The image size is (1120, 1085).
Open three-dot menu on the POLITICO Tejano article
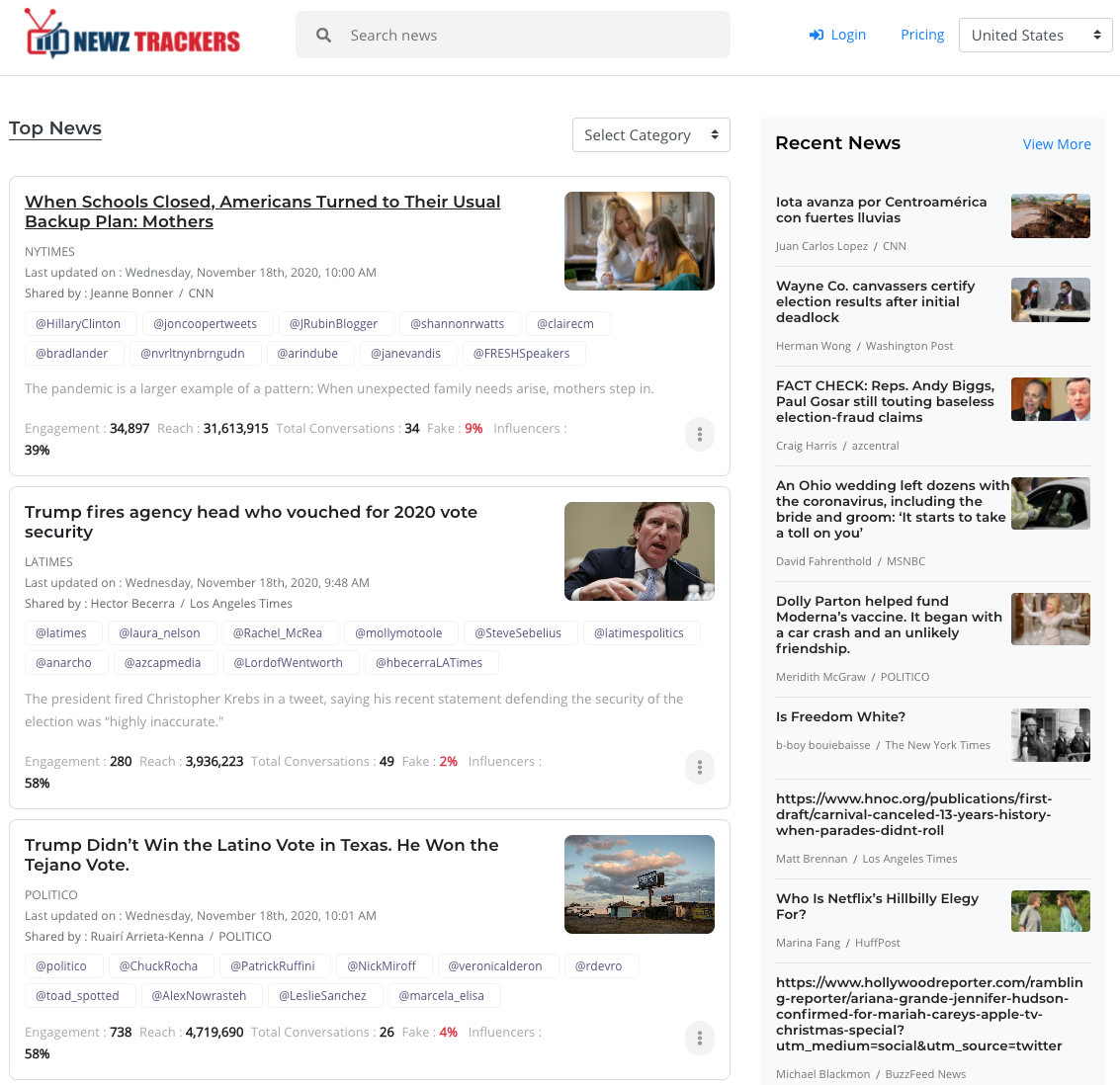(699, 1038)
